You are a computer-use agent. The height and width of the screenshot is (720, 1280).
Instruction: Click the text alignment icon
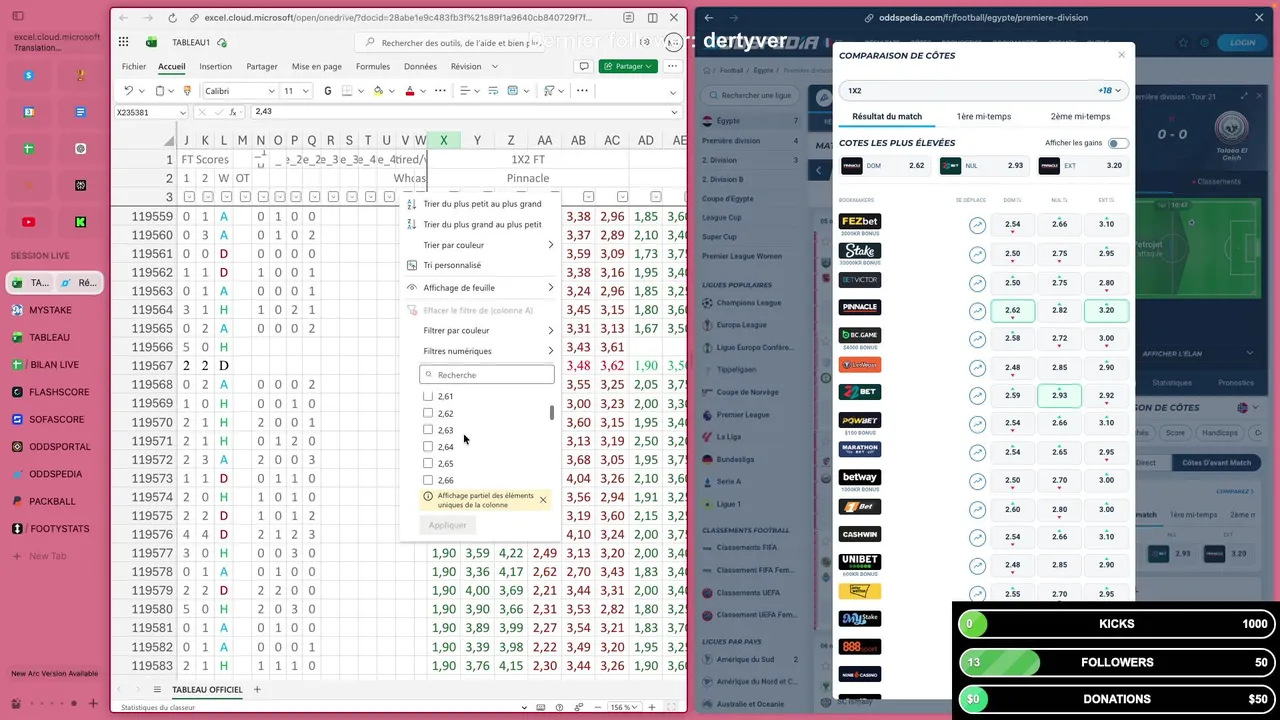click(x=463, y=91)
